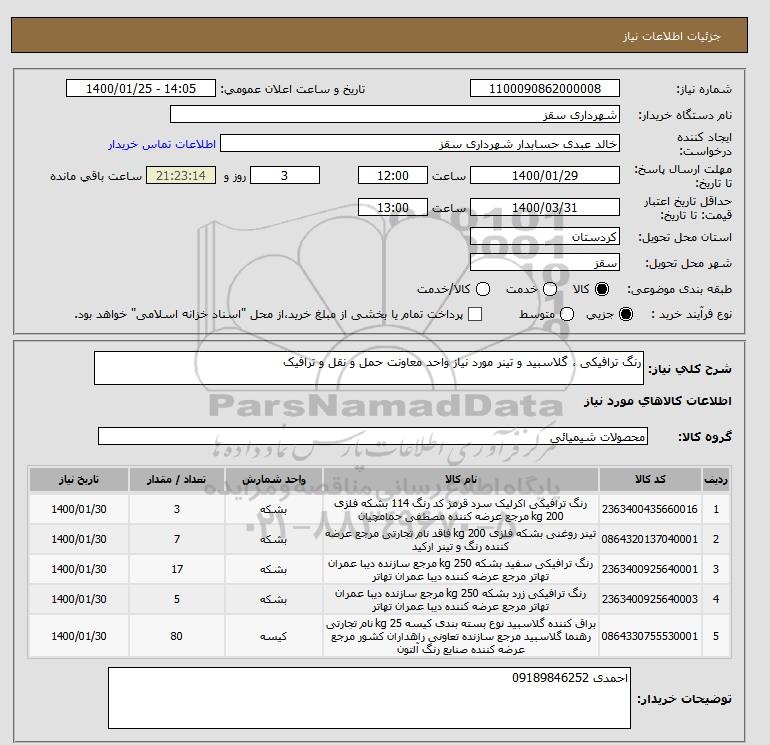Click the تینر روغنی item name in row 2
The image size is (770, 745).
tap(461, 540)
